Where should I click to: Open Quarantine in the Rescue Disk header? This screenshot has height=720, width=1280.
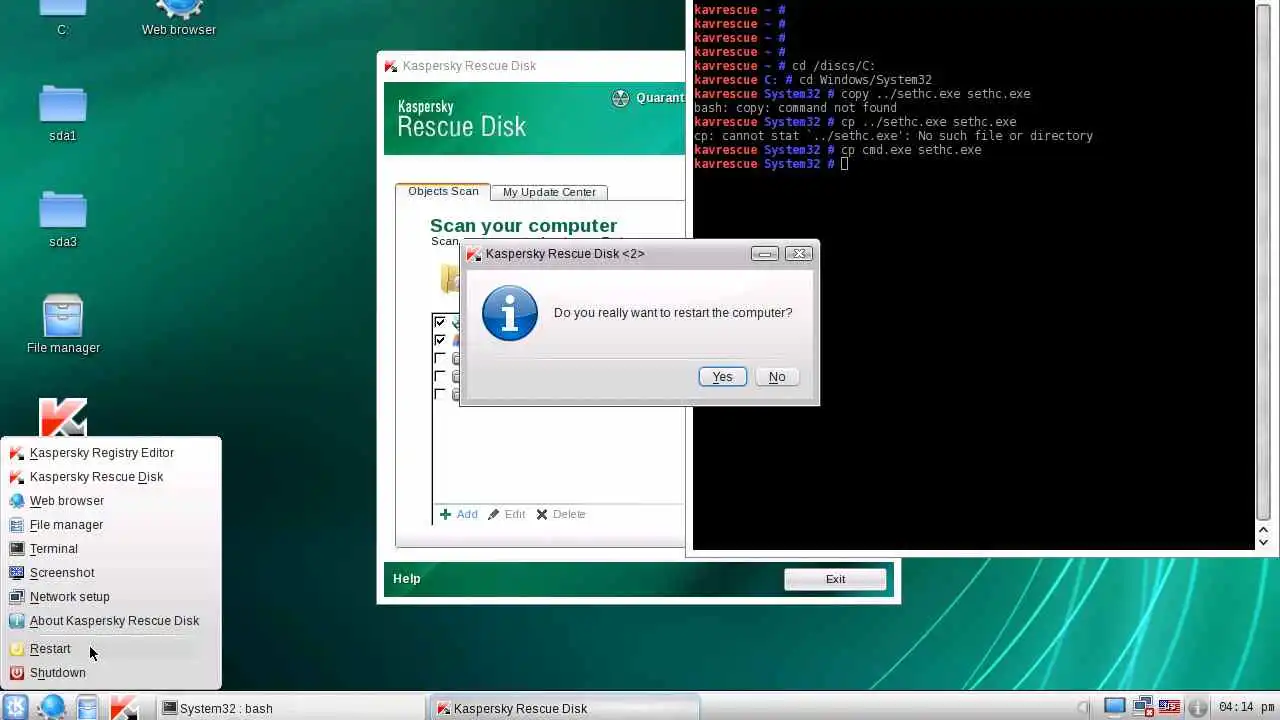click(x=648, y=98)
